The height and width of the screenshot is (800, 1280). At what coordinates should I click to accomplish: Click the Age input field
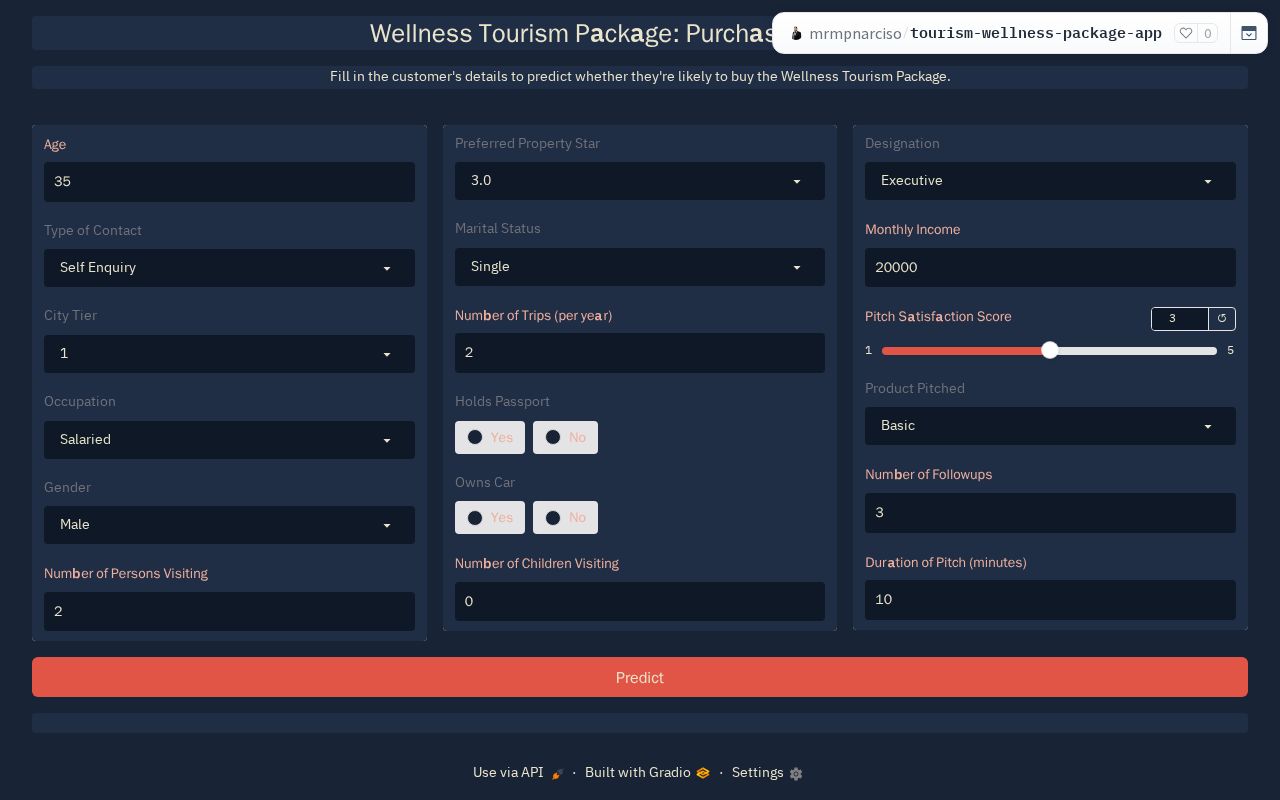click(x=229, y=182)
